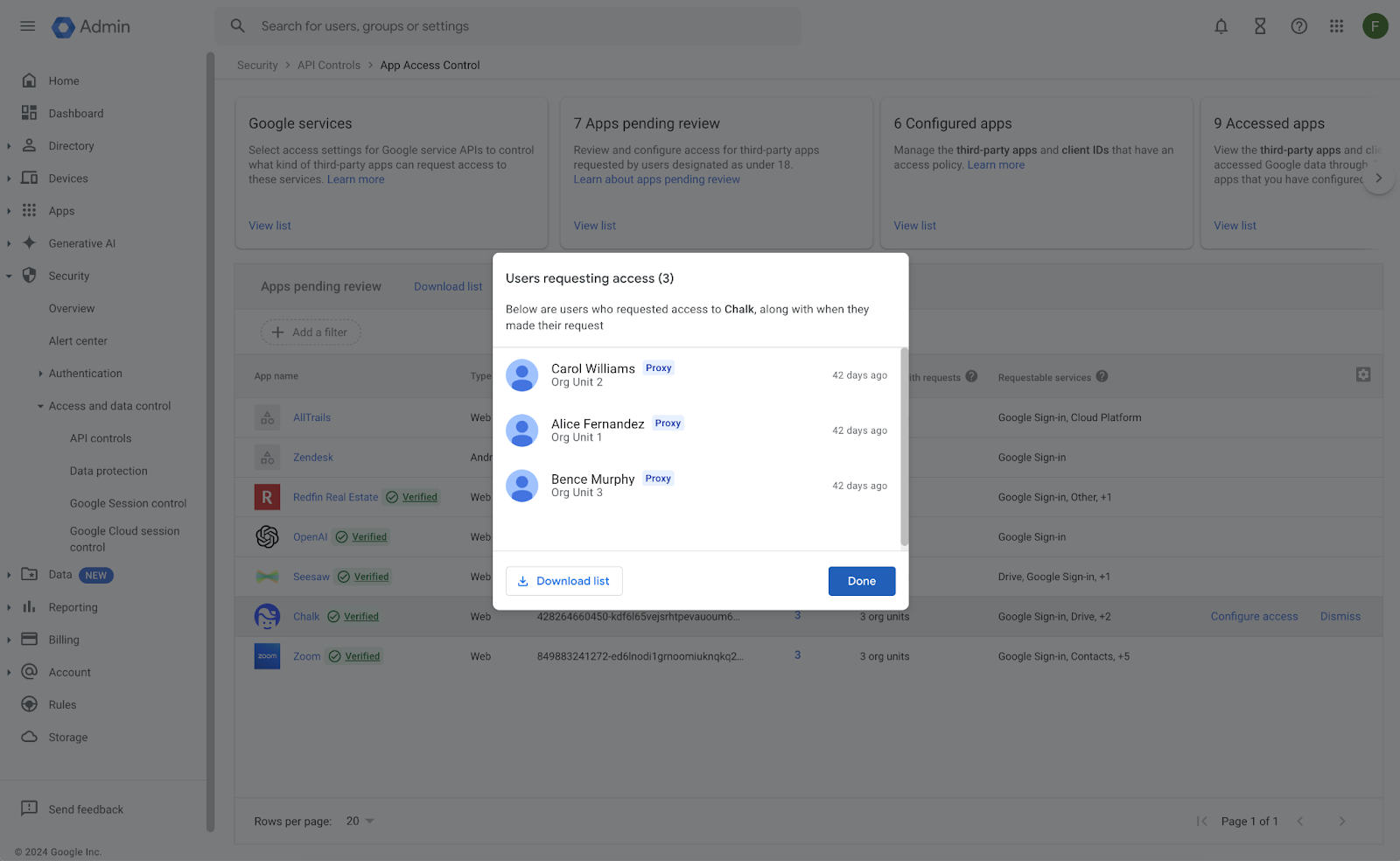
Task: Click the search magnifier icon
Action: point(238,26)
